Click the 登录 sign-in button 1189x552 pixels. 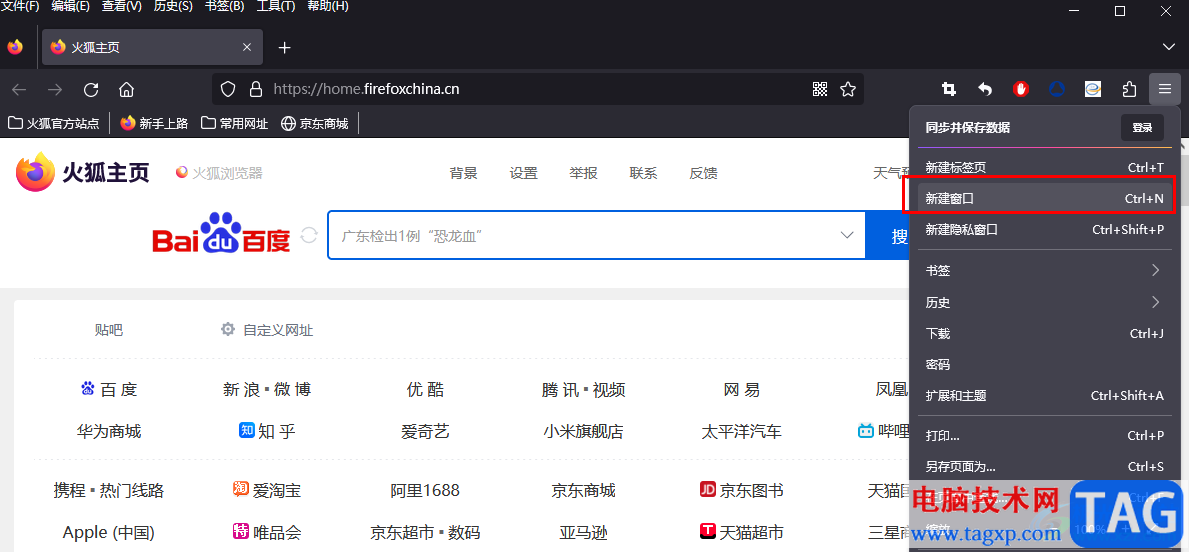pos(1142,128)
